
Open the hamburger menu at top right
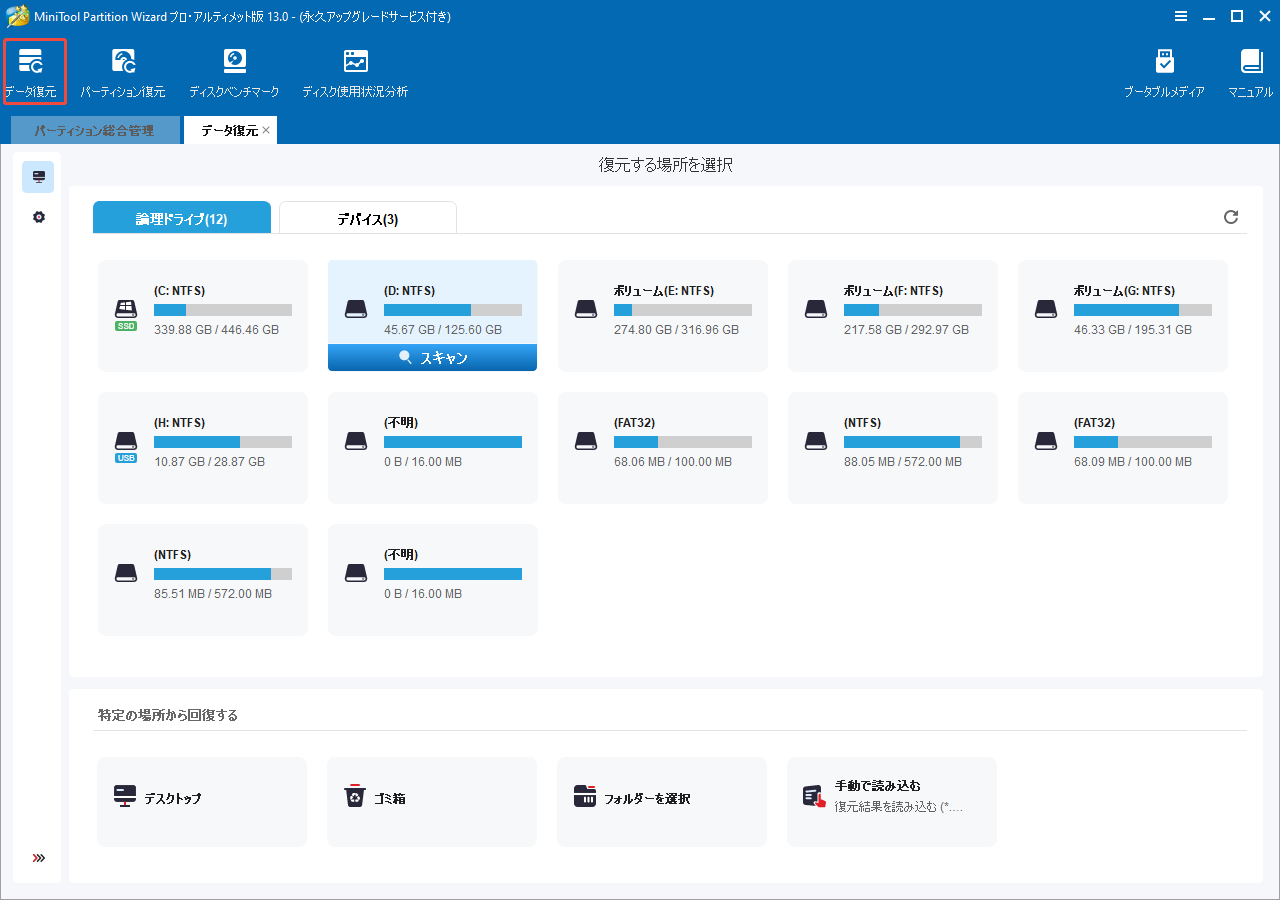click(x=1181, y=16)
